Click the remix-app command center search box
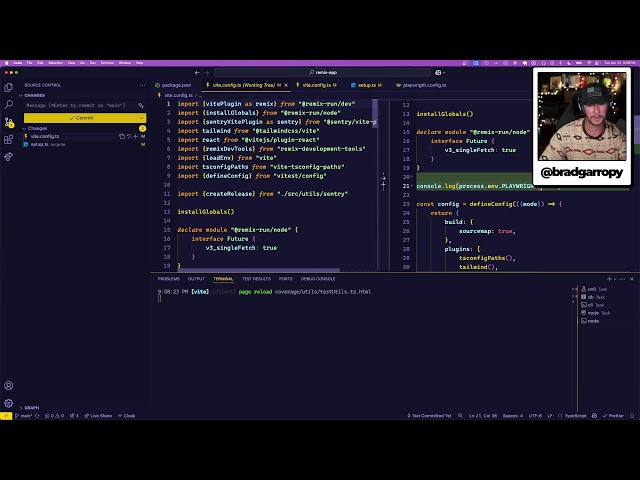This screenshot has height=480, width=640. coord(322,73)
